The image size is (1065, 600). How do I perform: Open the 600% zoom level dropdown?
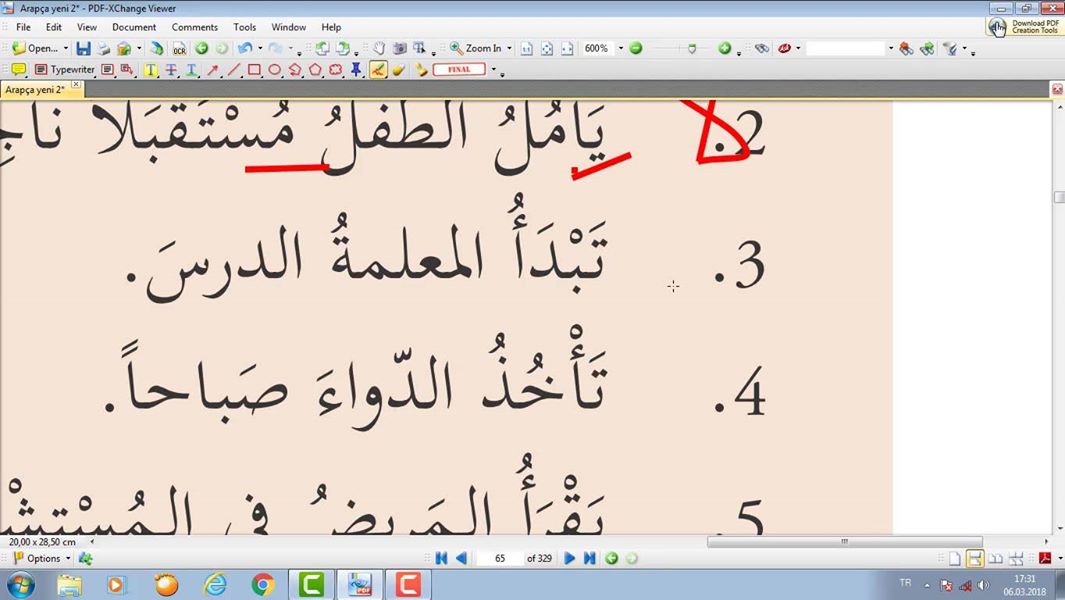tap(620, 48)
